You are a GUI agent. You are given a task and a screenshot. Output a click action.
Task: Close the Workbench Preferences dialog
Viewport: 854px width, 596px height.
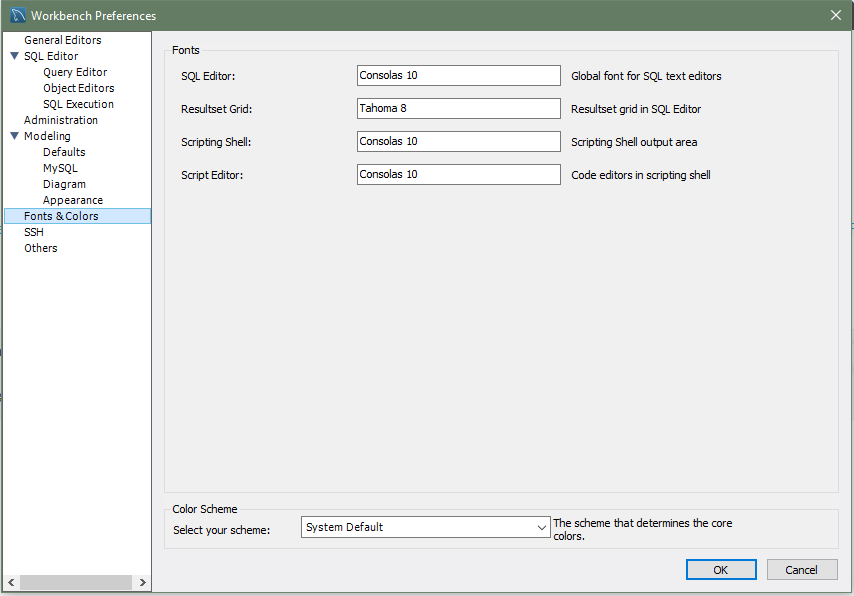835,15
